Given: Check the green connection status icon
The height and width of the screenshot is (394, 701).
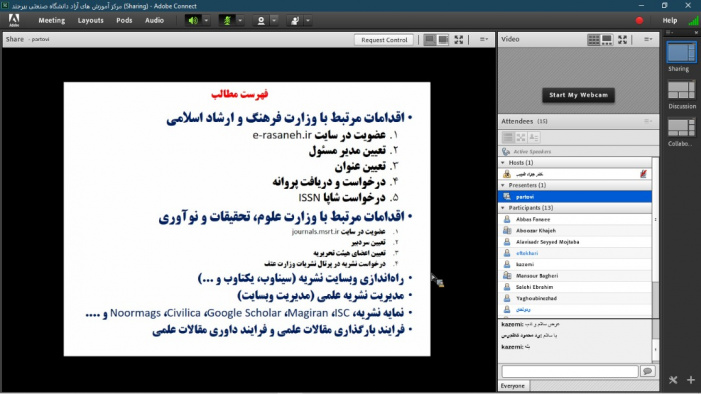Looking at the screenshot, I should pyautogui.click(x=693, y=21).
